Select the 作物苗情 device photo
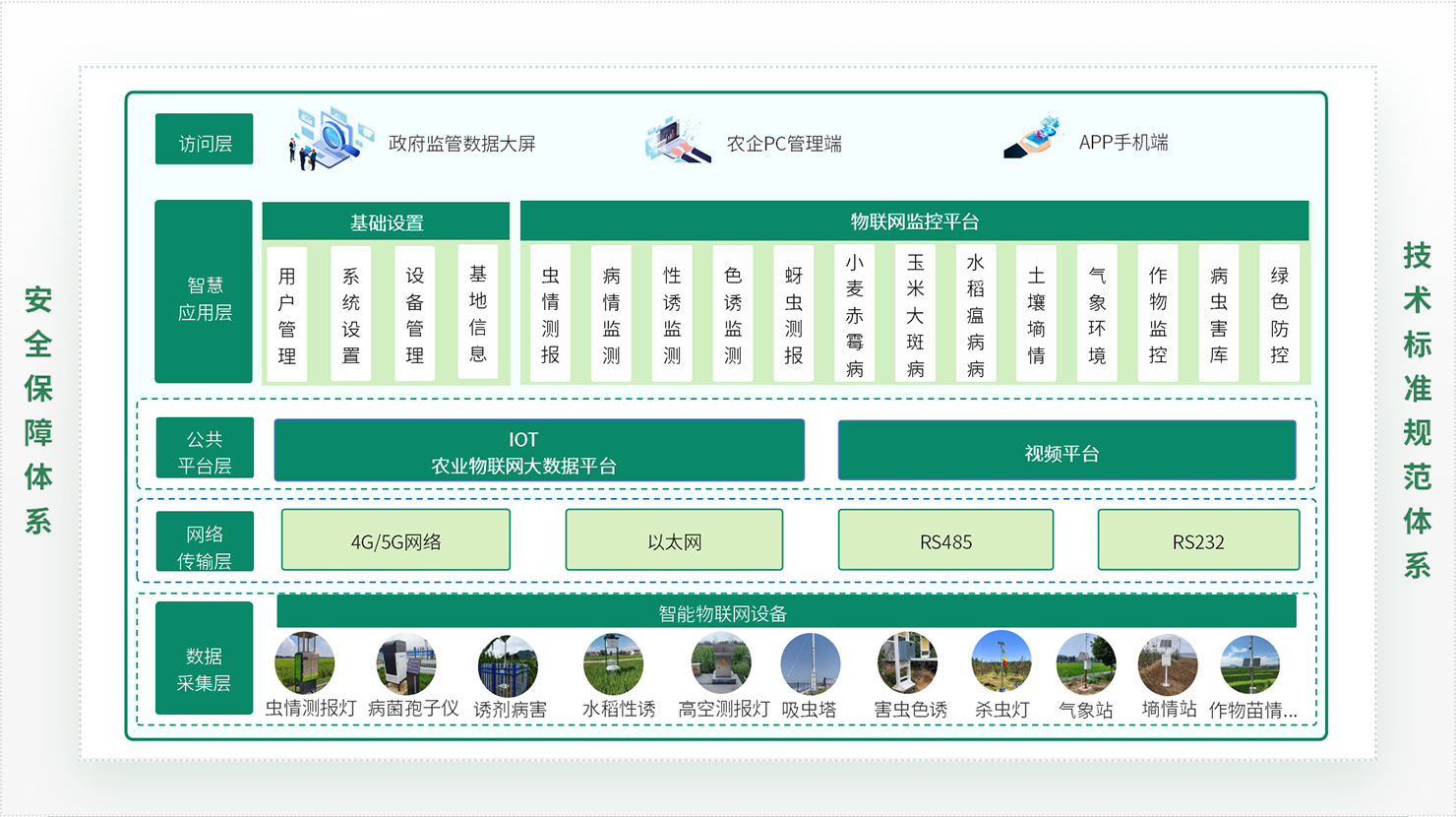This screenshot has height=817, width=1456. point(1250,664)
